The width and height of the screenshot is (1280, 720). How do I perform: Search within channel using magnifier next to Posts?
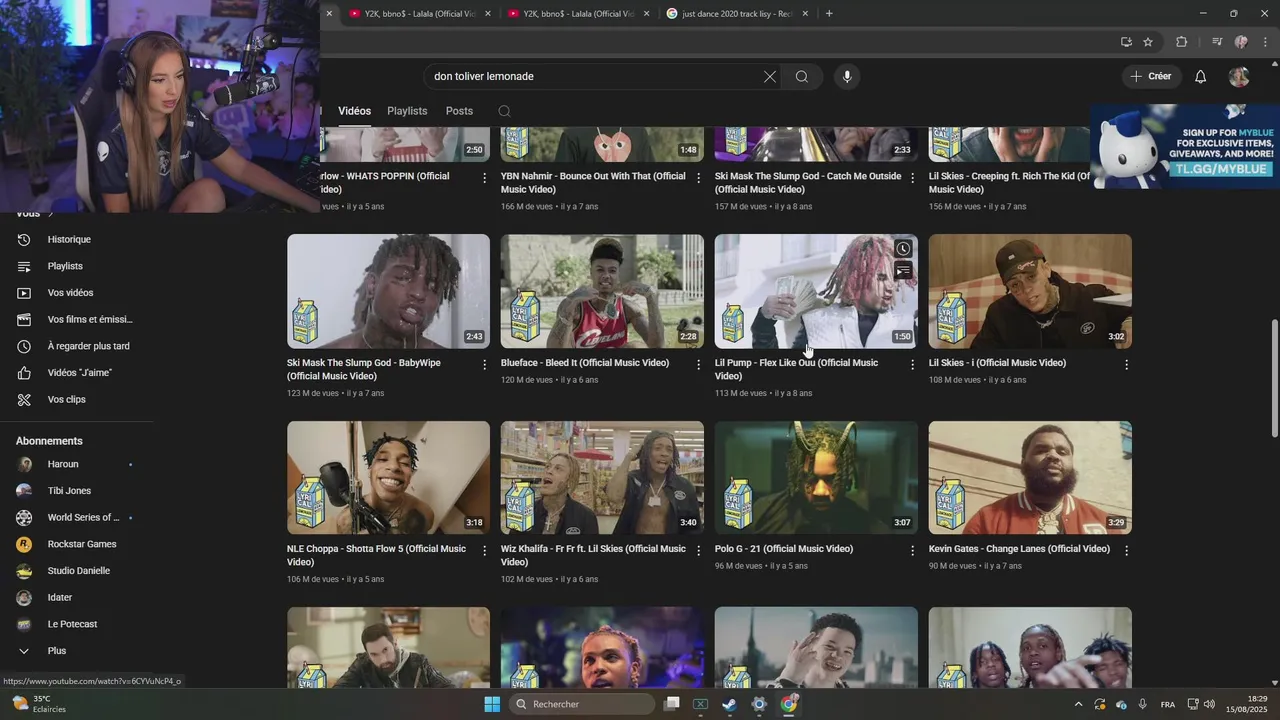[x=504, y=111]
